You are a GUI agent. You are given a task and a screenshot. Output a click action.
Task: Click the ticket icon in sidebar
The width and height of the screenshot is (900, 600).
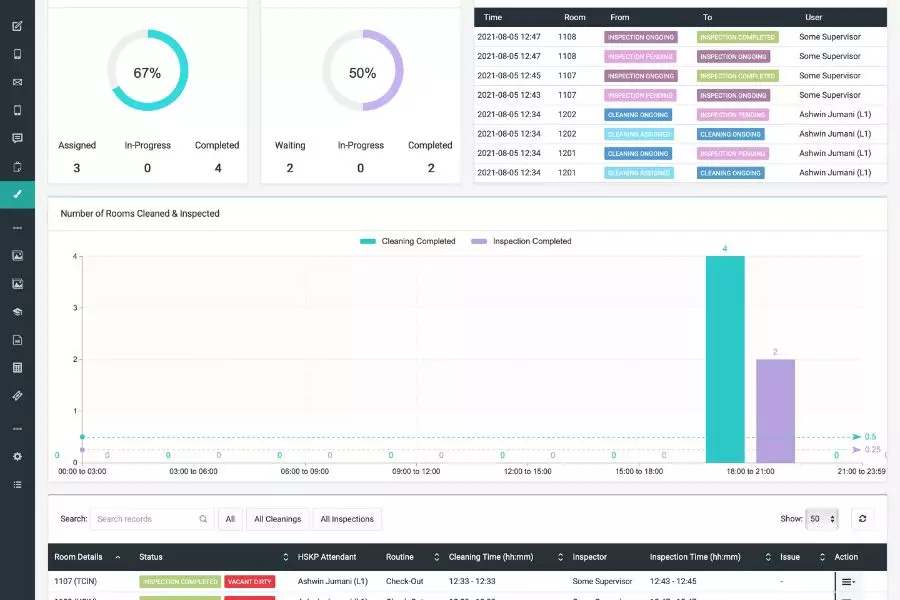coord(17,396)
